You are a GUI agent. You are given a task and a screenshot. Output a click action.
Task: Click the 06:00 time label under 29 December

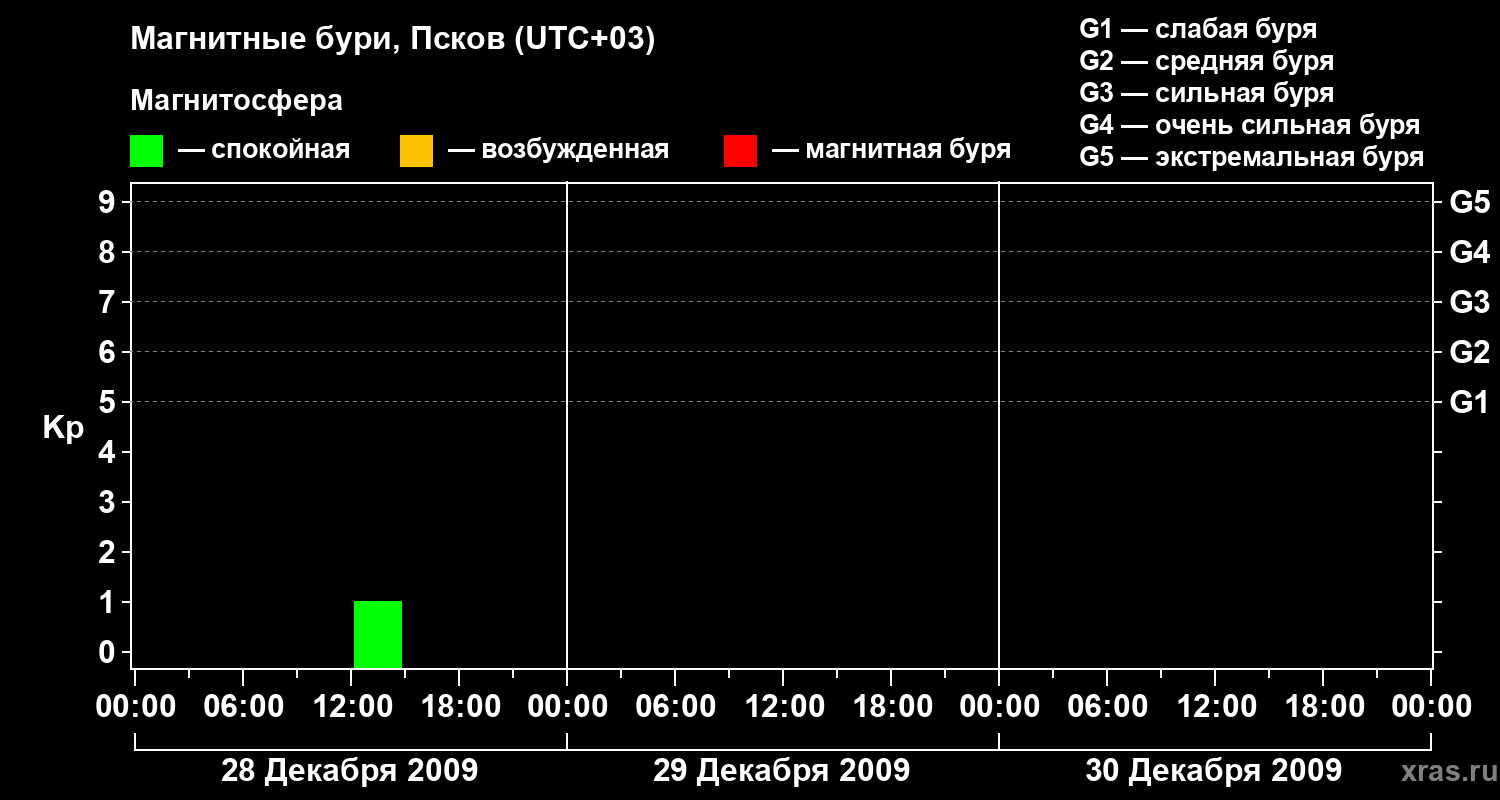coord(675,707)
